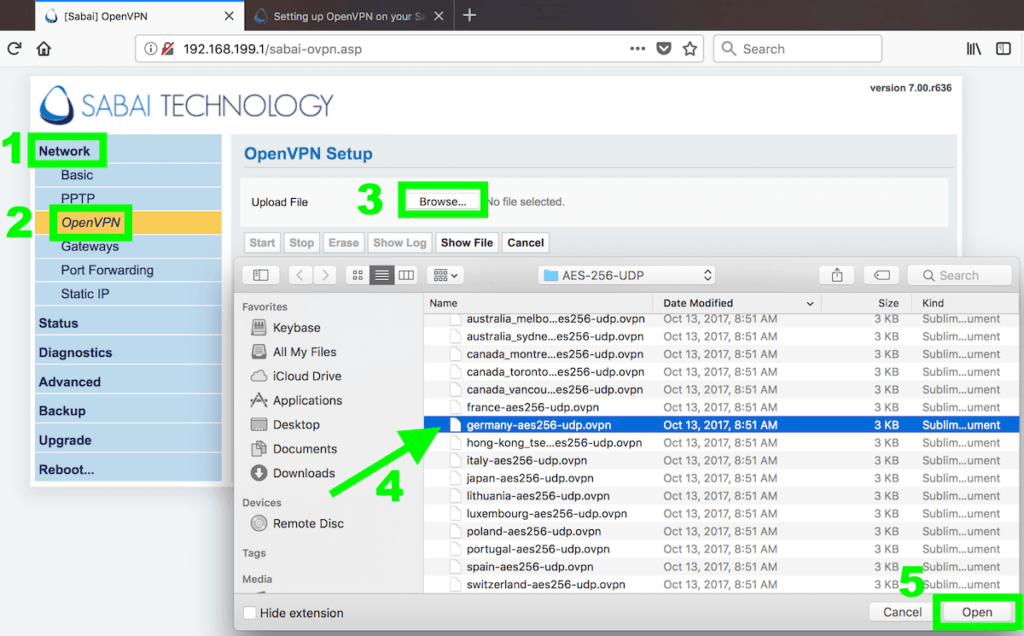The image size is (1024, 636).
Task: Open the Network menu section
Action: [x=65, y=151]
